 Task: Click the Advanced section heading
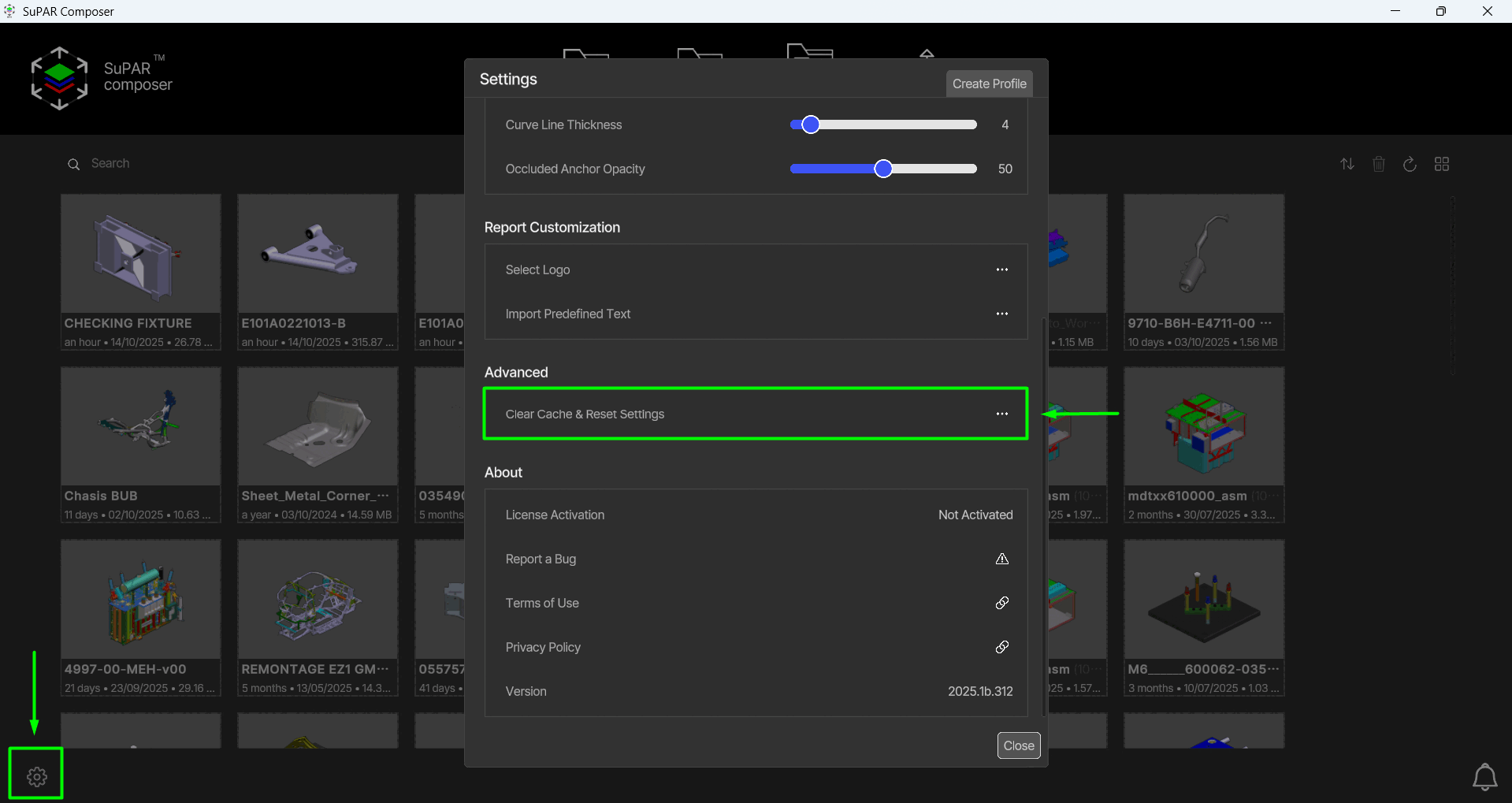point(516,372)
